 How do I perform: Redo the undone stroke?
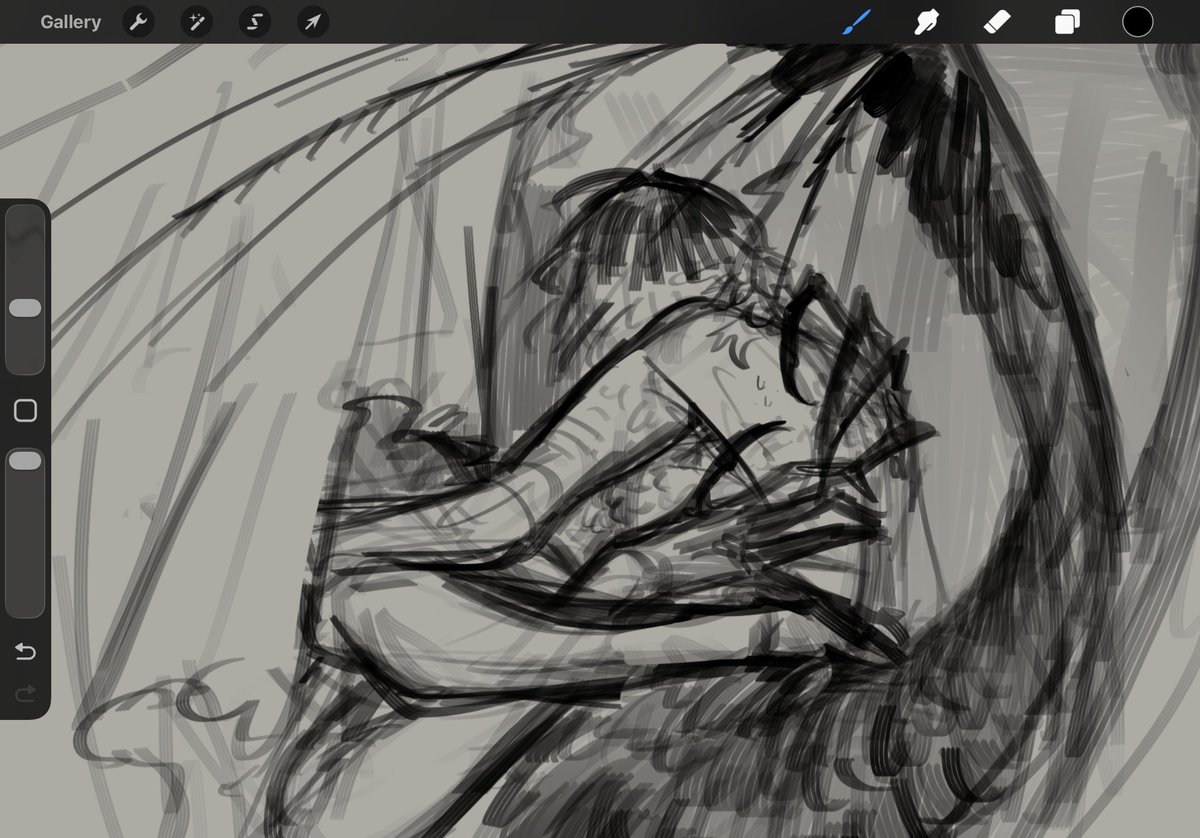(25, 692)
